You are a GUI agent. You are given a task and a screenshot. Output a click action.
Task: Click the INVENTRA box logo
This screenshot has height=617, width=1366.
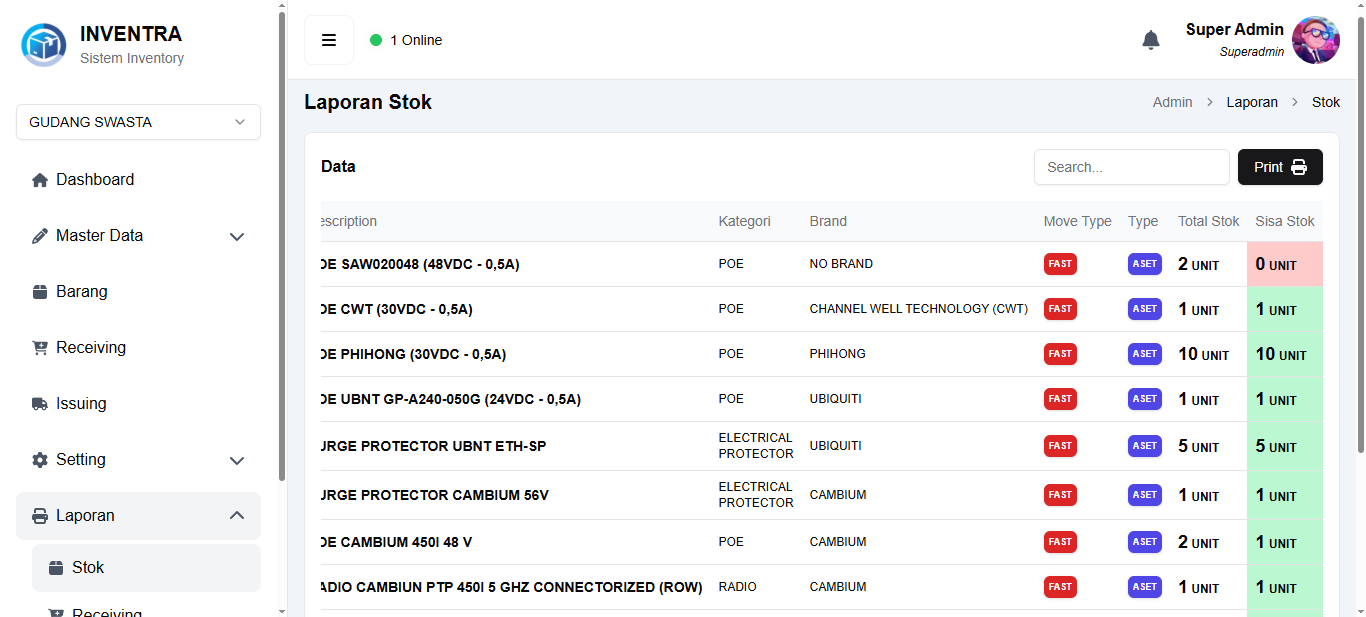pos(44,44)
